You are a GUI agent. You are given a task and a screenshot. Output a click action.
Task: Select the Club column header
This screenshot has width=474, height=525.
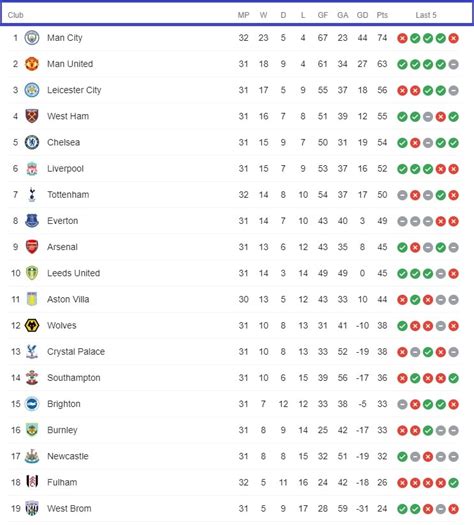(15, 15)
